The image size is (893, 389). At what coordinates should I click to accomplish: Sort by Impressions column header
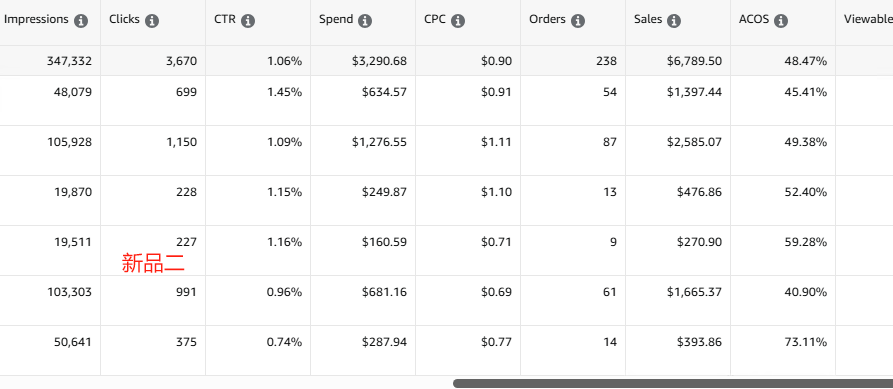pos(36,19)
